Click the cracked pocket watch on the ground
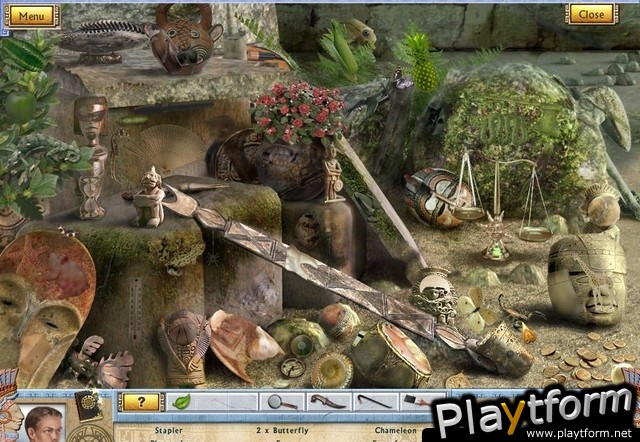This screenshot has width=640, height=442. point(292,367)
